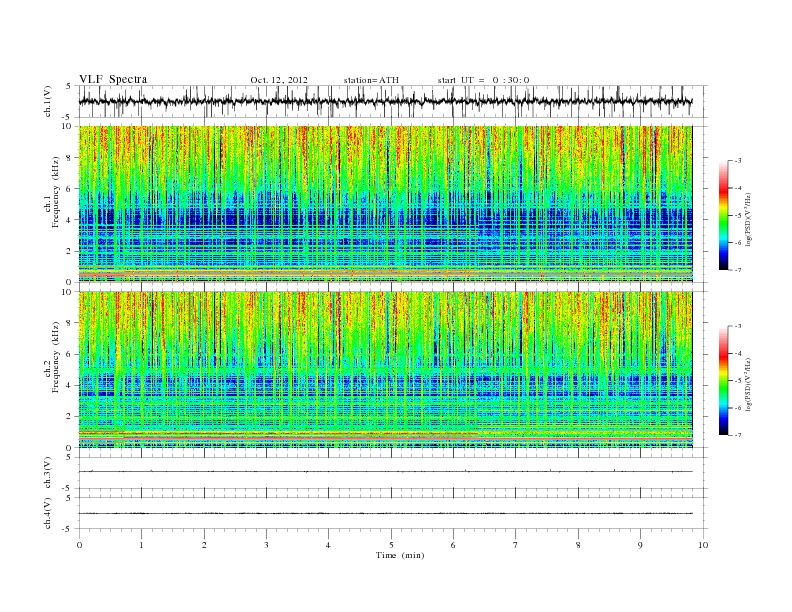Click the "ch.1(V)" waveform axis label
The width and height of the screenshot is (792, 612).
click(48, 101)
